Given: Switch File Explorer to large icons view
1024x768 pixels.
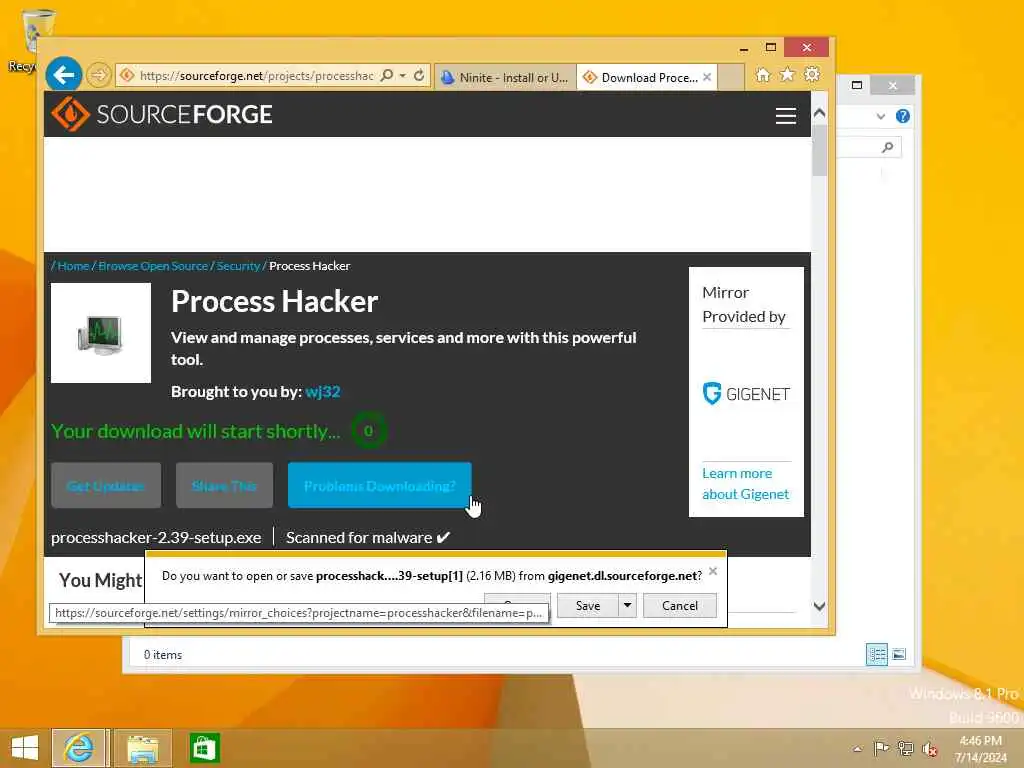Looking at the screenshot, I should coord(899,654).
